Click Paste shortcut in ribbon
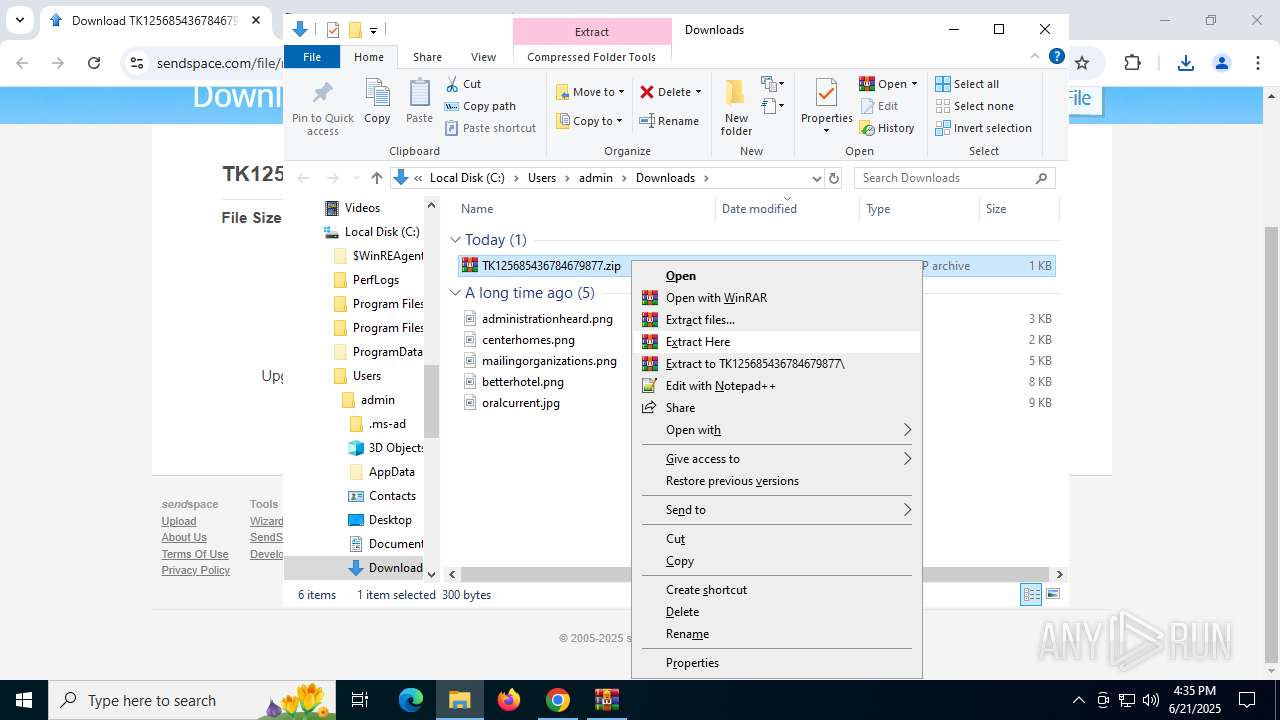Image resolution: width=1280 pixels, height=720 pixels. pos(490,128)
